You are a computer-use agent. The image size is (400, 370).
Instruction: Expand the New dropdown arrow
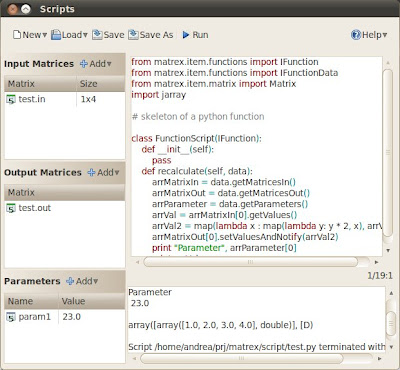click(x=44, y=35)
